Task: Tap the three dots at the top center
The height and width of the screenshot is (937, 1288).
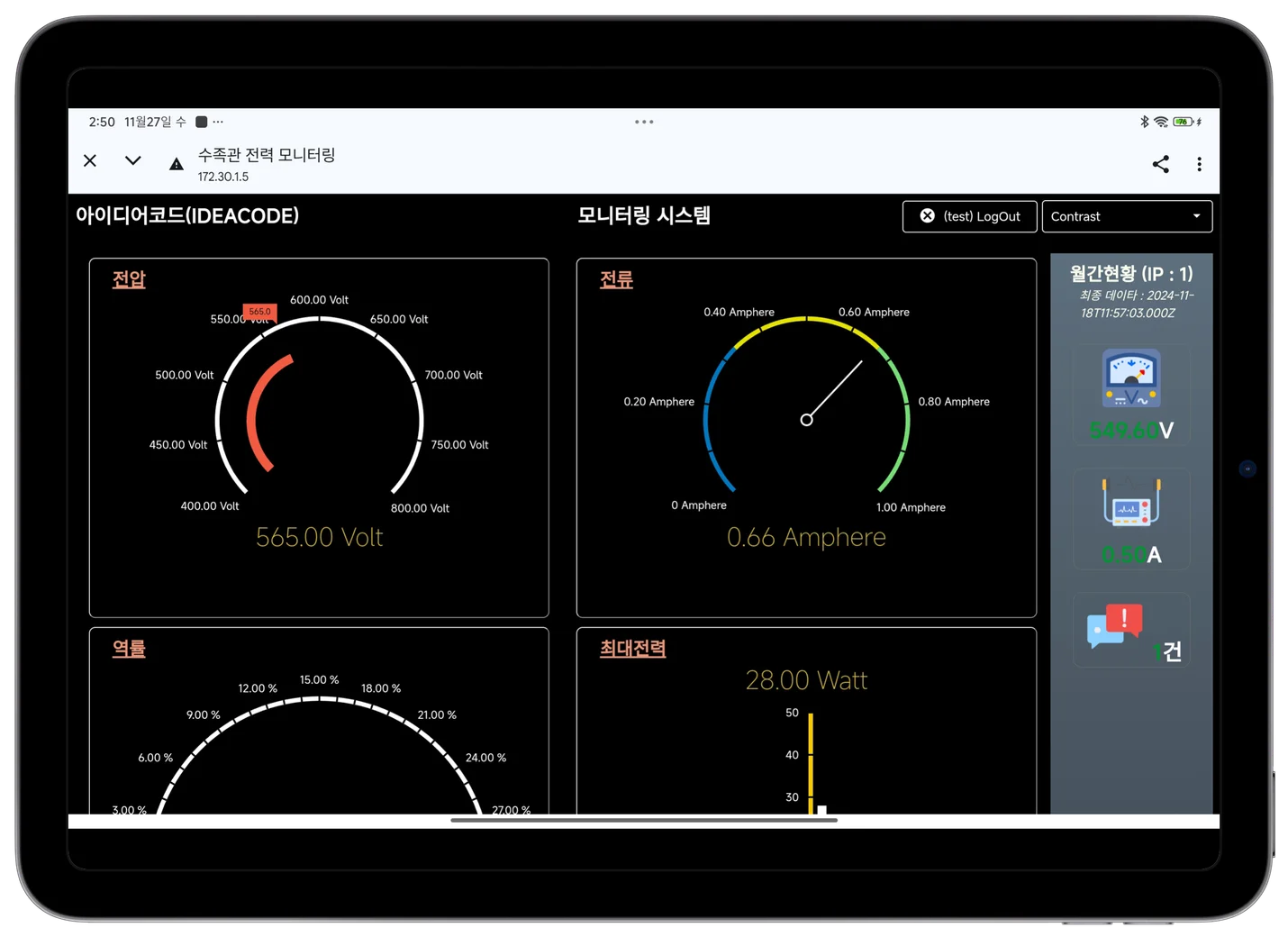Action: (x=644, y=122)
